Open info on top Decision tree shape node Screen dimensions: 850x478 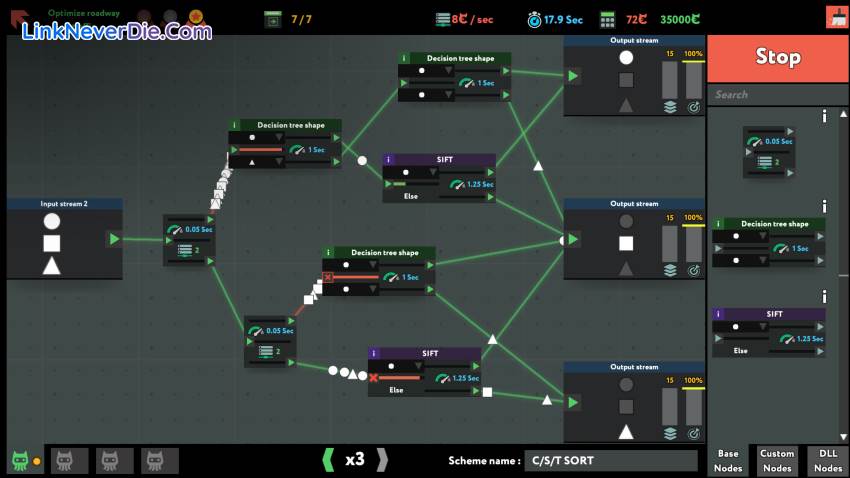[x=404, y=59]
